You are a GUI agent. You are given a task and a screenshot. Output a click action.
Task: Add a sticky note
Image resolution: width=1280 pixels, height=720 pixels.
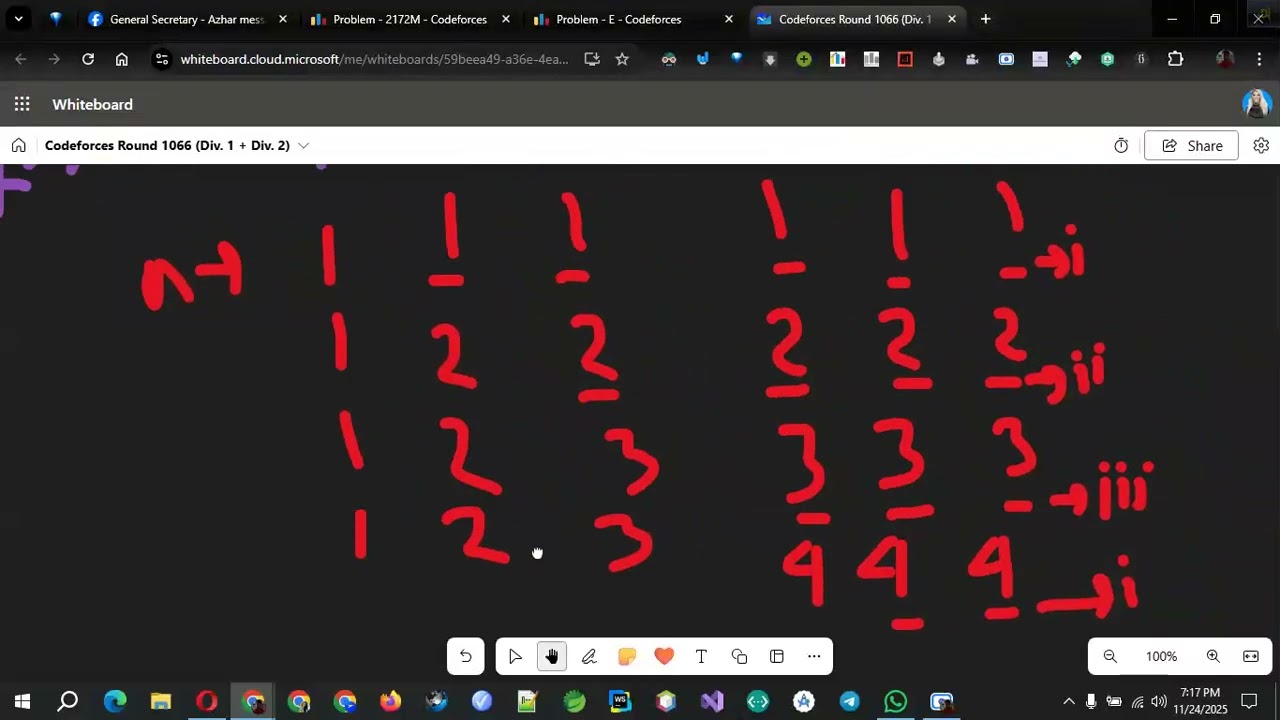pos(627,657)
